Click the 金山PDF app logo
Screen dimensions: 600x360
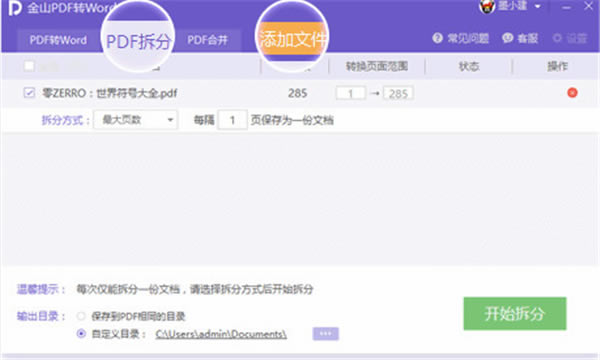coord(15,8)
